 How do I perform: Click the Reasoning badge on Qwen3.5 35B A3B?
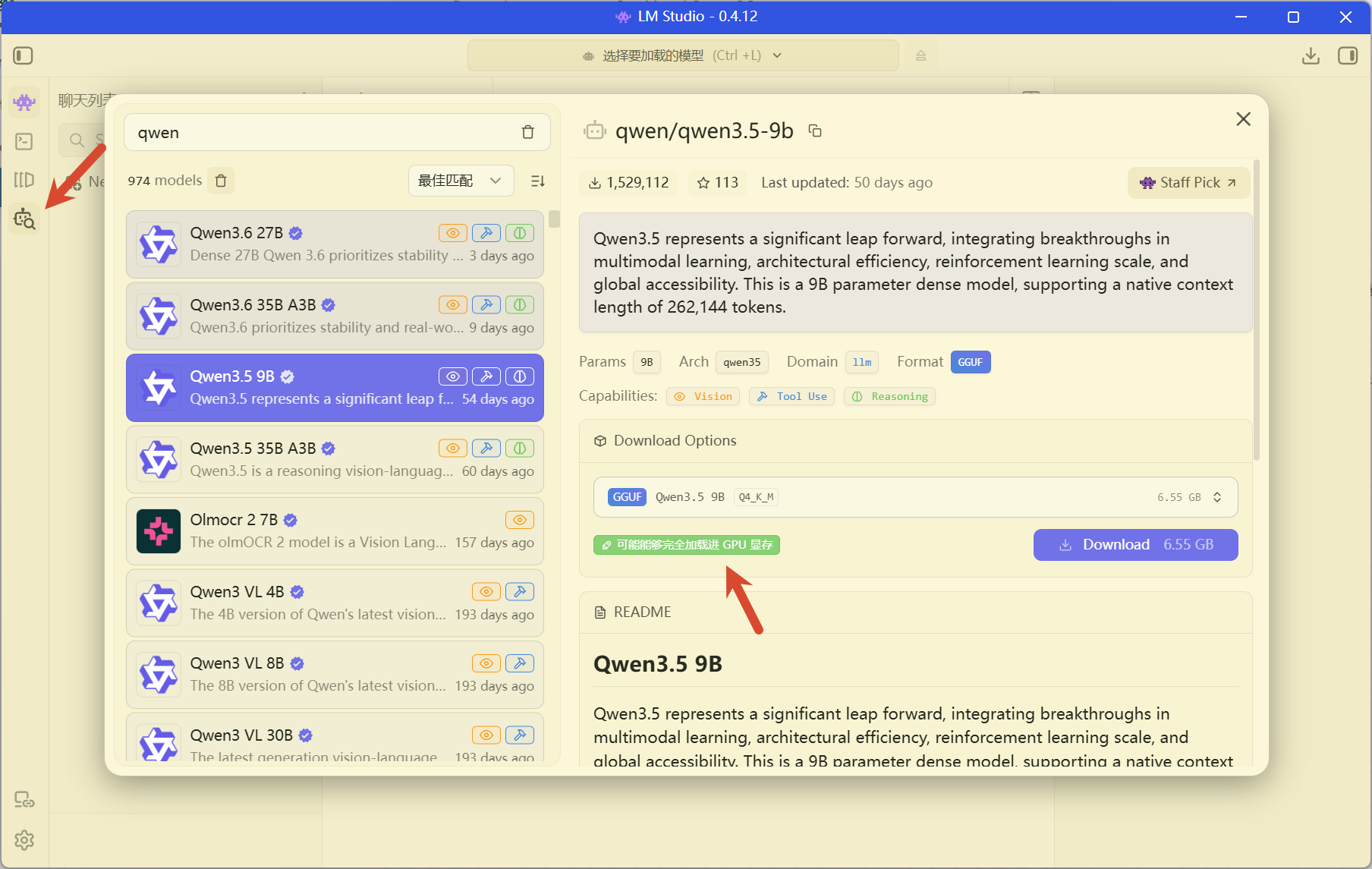point(520,449)
